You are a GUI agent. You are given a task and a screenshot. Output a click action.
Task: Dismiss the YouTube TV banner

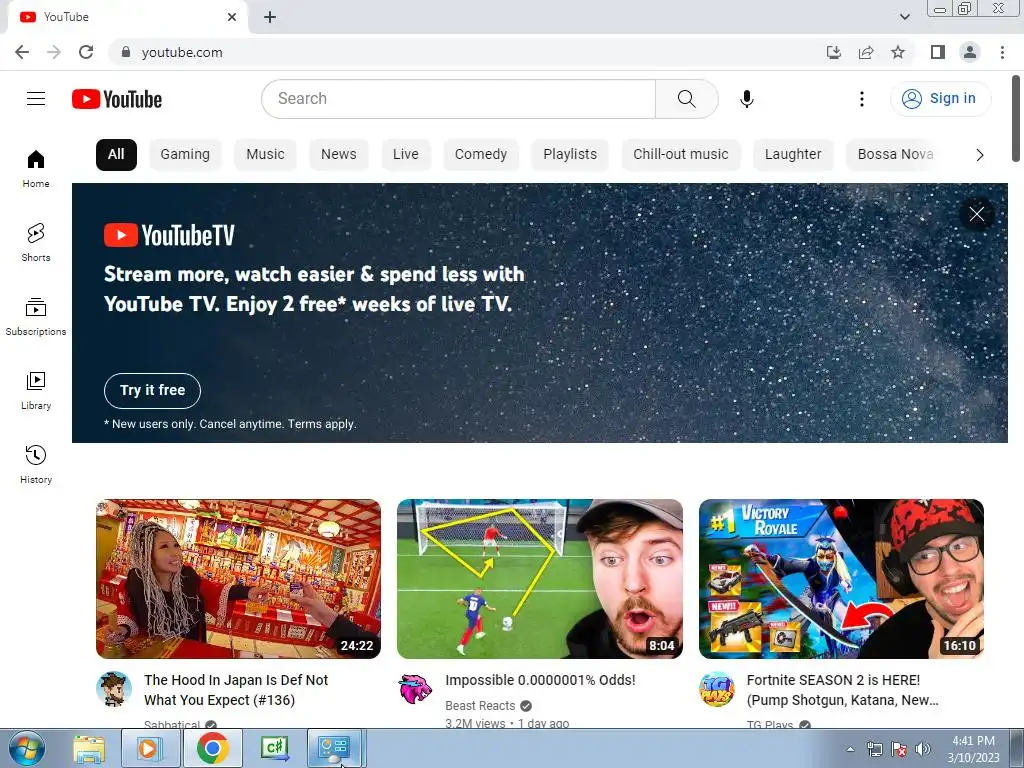[x=976, y=214]
